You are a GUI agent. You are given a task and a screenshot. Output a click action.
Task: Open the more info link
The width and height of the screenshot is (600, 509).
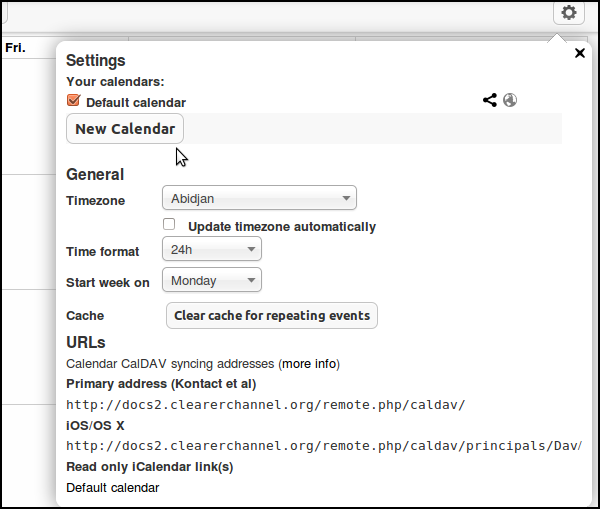[310, 363]
